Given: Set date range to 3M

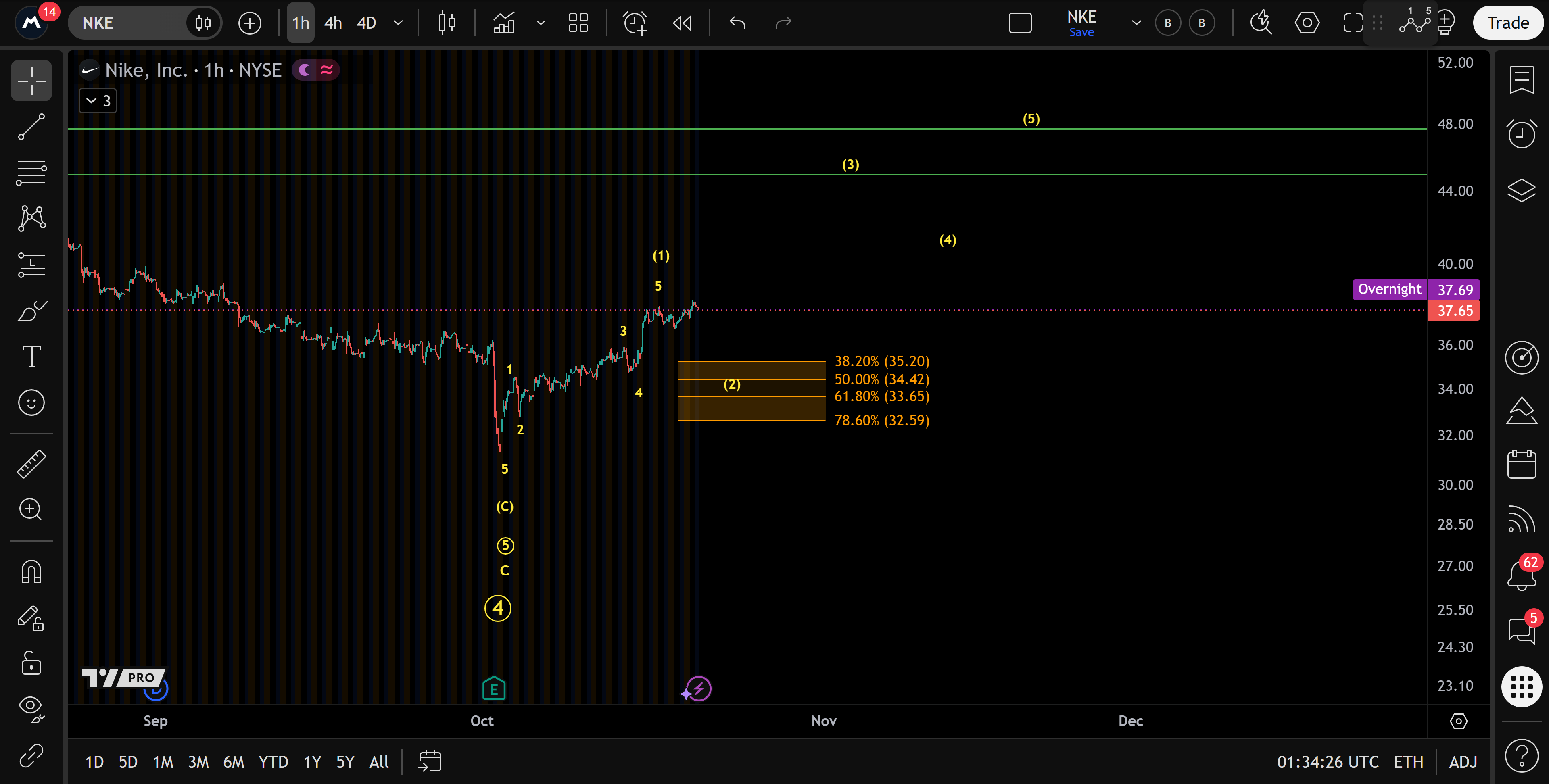Looking at the screenshot, I should pos(198,762).
